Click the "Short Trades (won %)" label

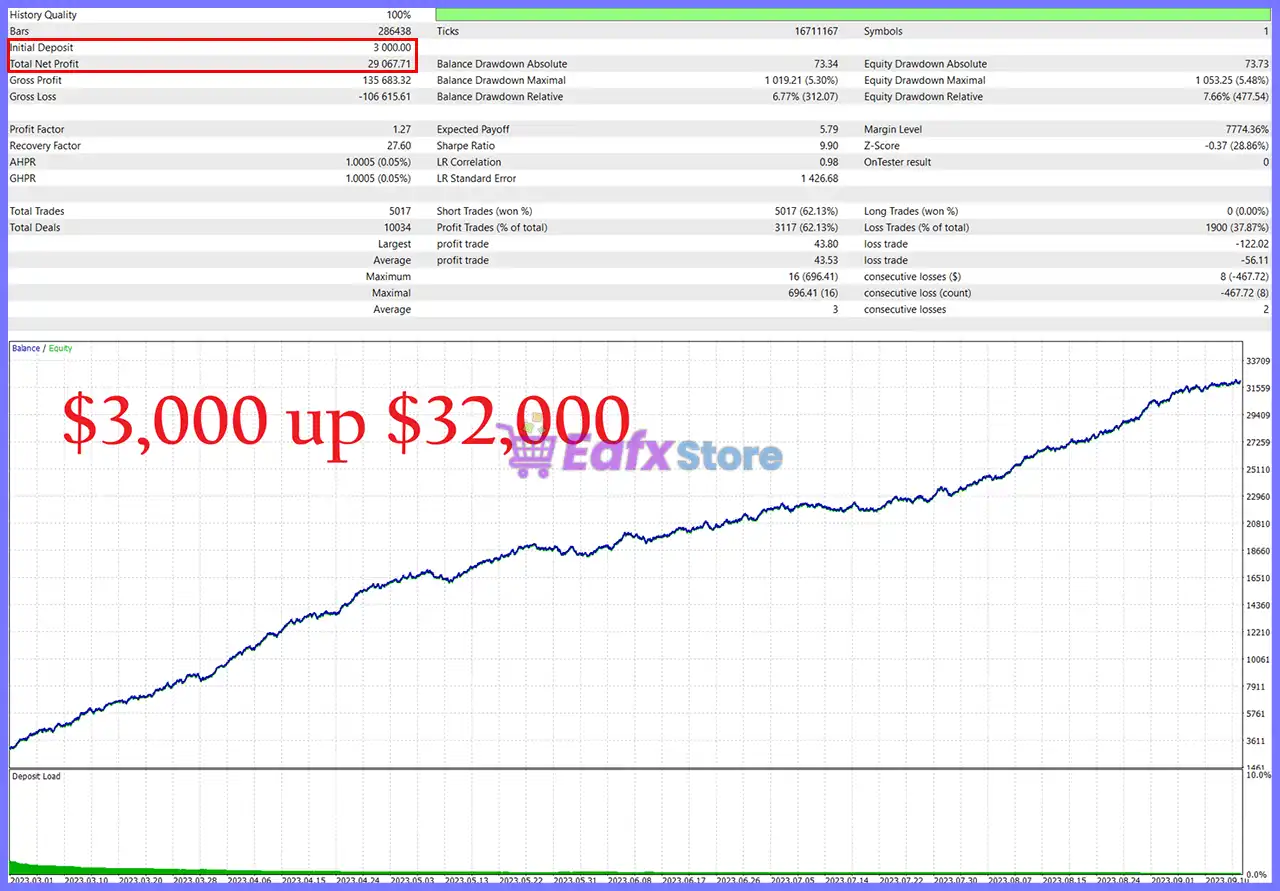[x=484, y=211]
